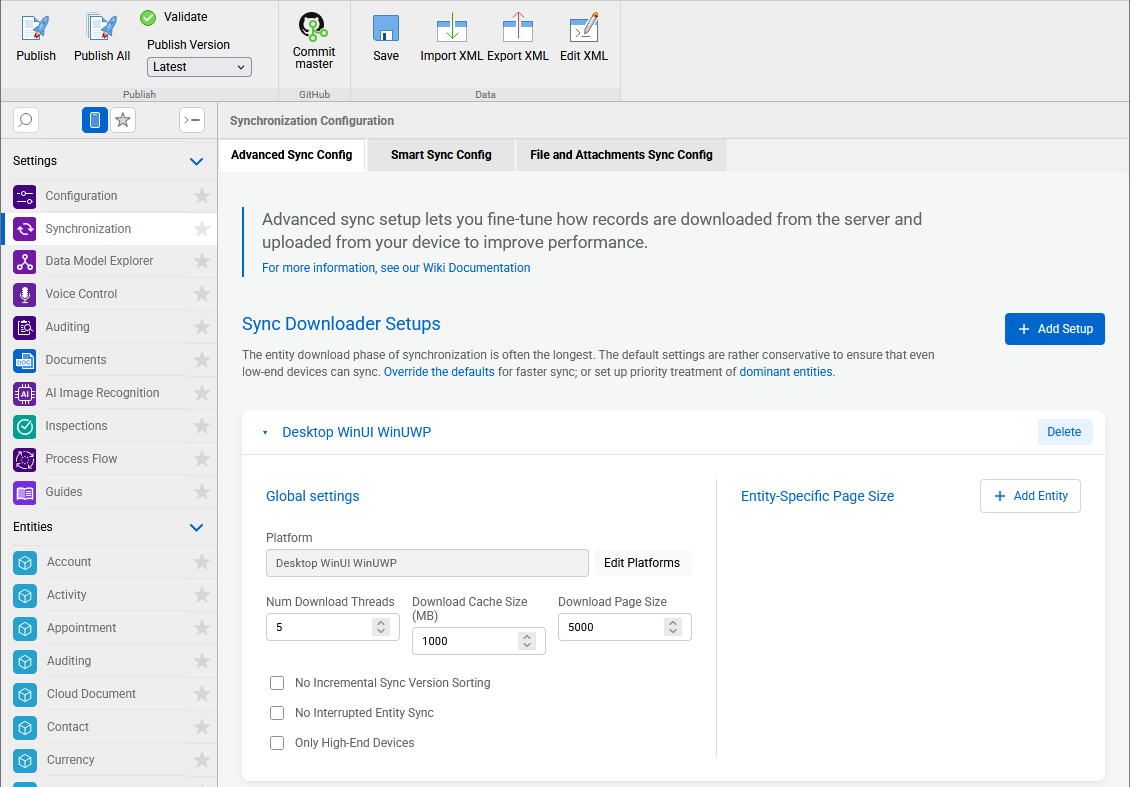
Task: Click the Export XML icon
Action: (x=518, y=28)
